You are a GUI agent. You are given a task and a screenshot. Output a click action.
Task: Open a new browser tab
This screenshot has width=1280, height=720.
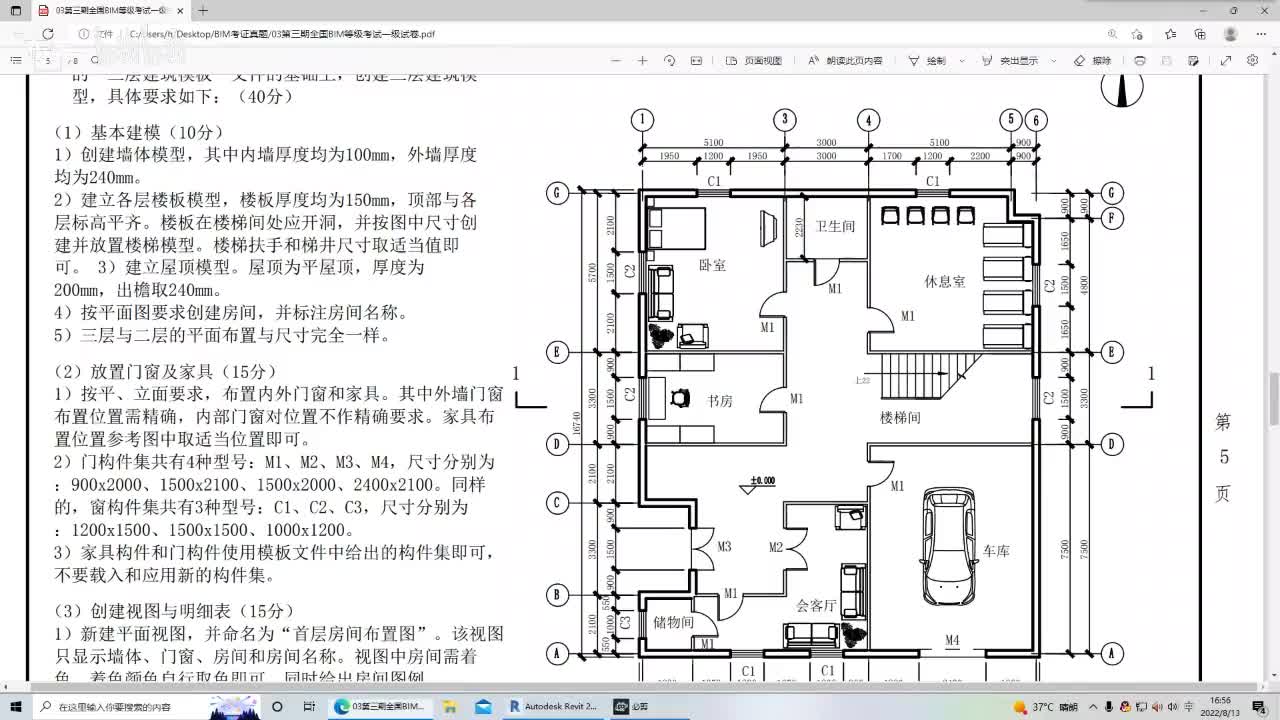coord(203,10)
